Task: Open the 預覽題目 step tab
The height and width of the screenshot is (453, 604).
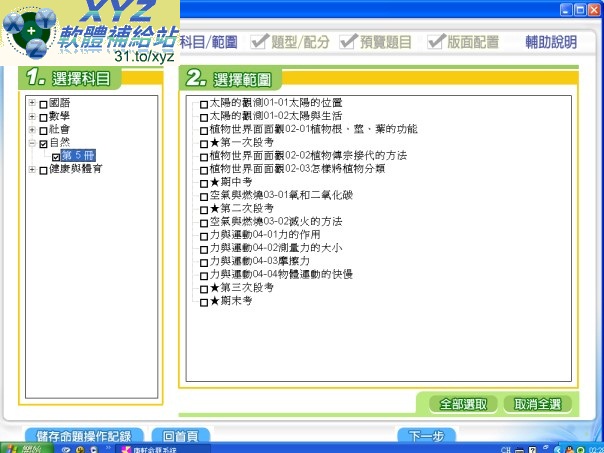Action: [x=376, y=42]
